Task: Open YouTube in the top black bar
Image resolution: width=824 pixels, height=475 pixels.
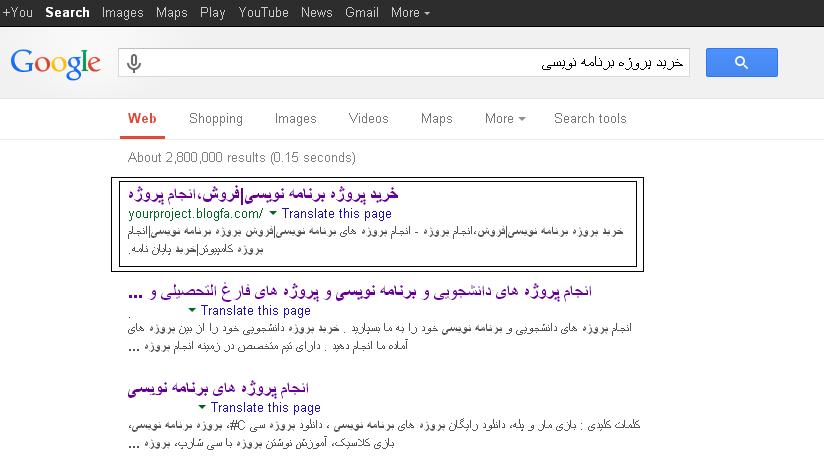Action: click(x=263, y=12)
